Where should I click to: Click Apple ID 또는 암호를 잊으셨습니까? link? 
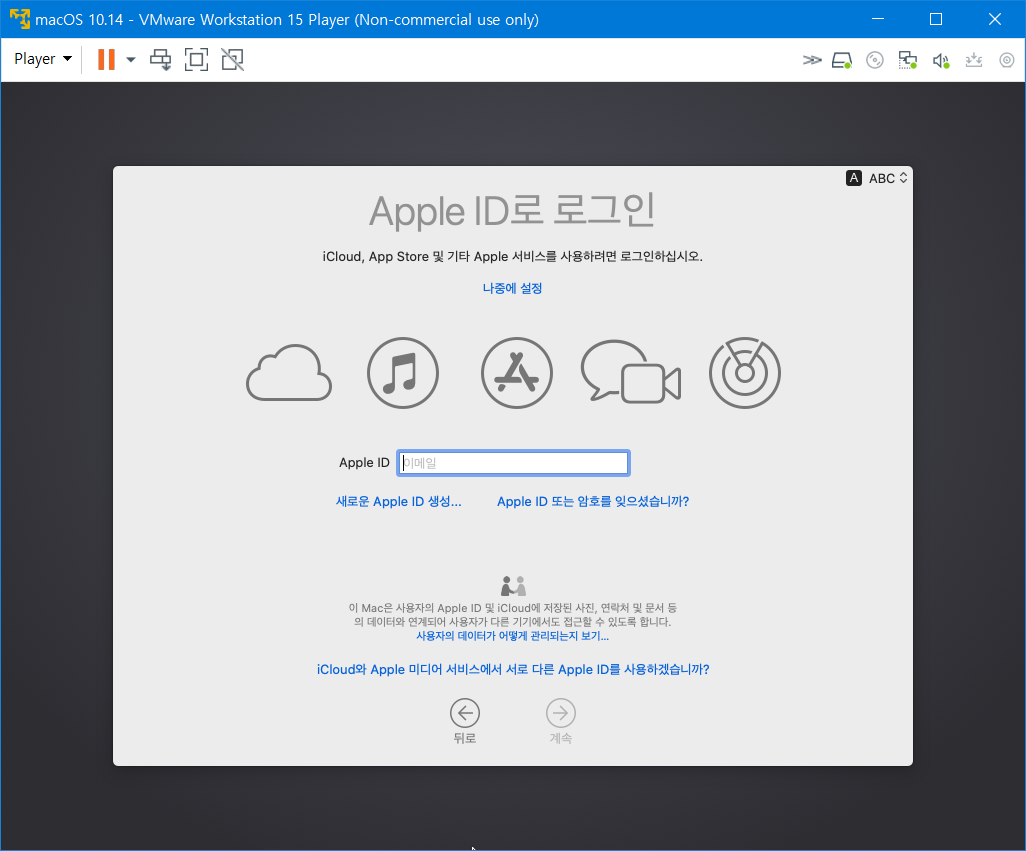click(x=593, y=502)
